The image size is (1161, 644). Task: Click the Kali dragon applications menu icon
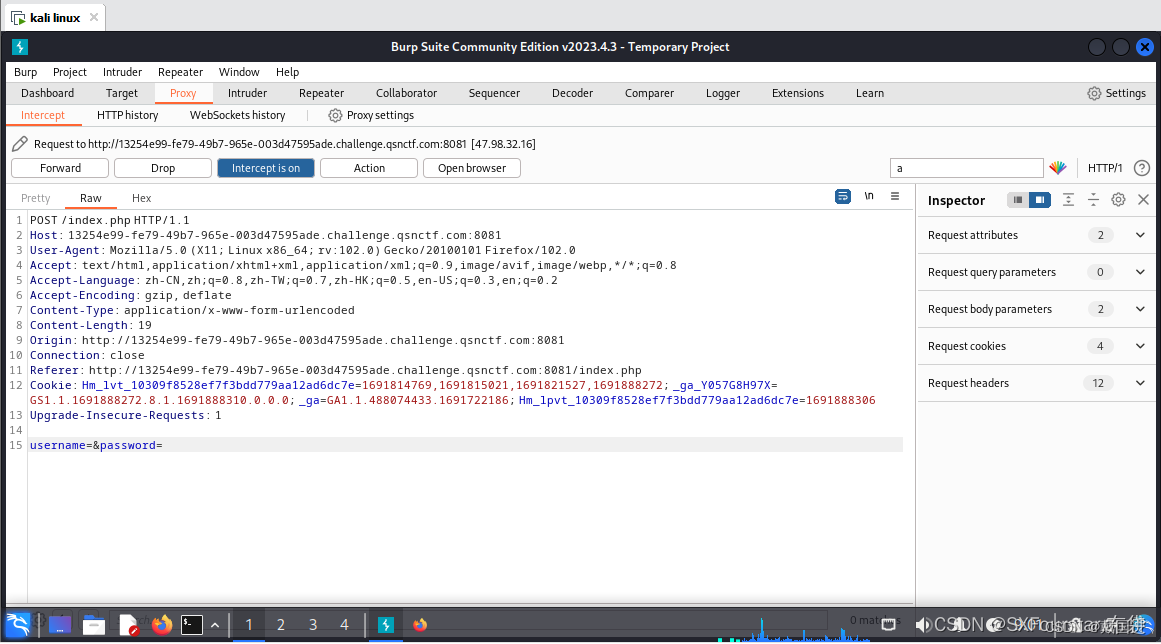tap(18, 625)
